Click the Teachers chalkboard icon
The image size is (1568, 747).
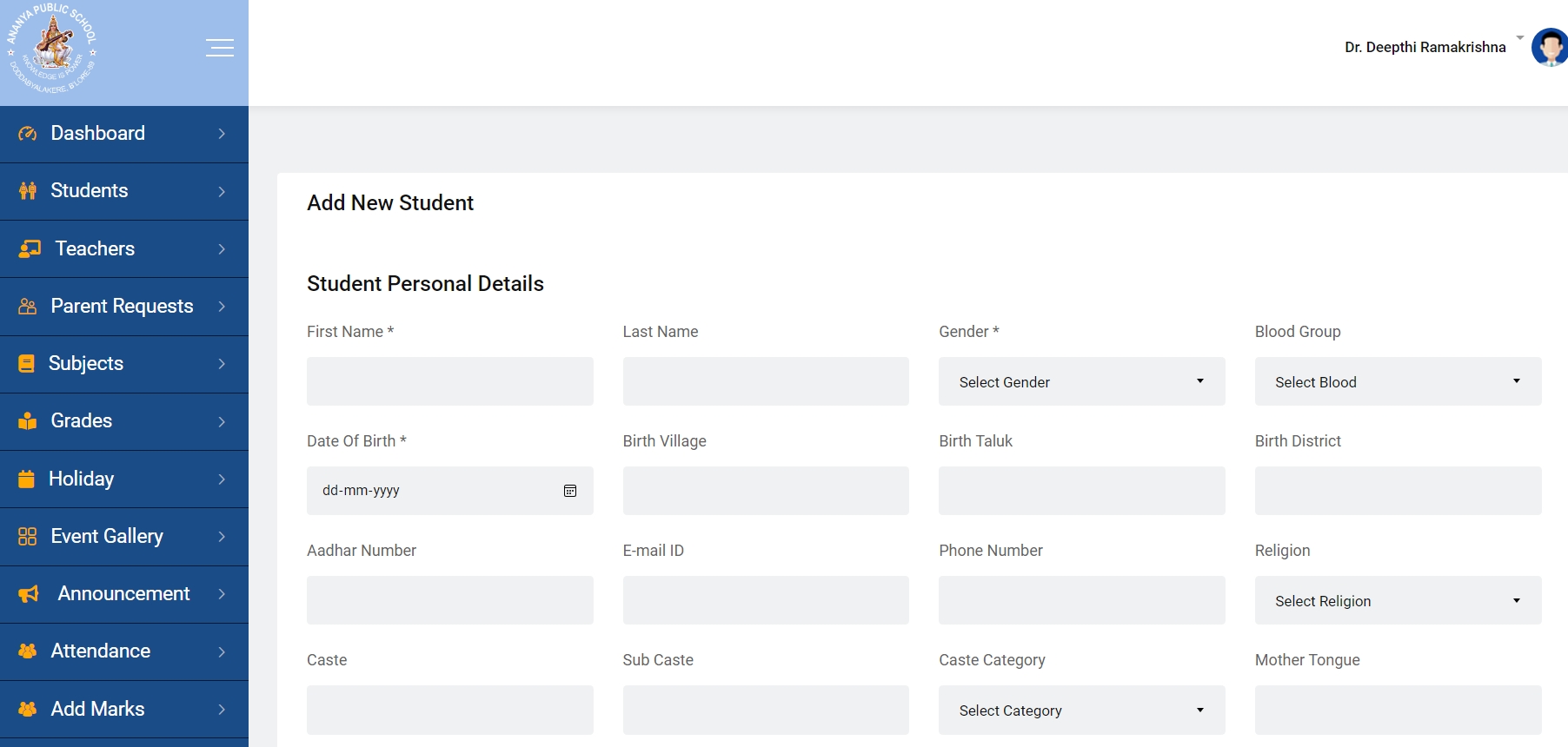[x=30, y=249]
